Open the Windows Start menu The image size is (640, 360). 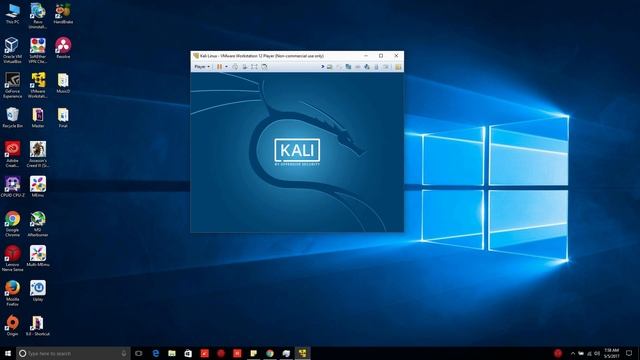tap(8, 353)
